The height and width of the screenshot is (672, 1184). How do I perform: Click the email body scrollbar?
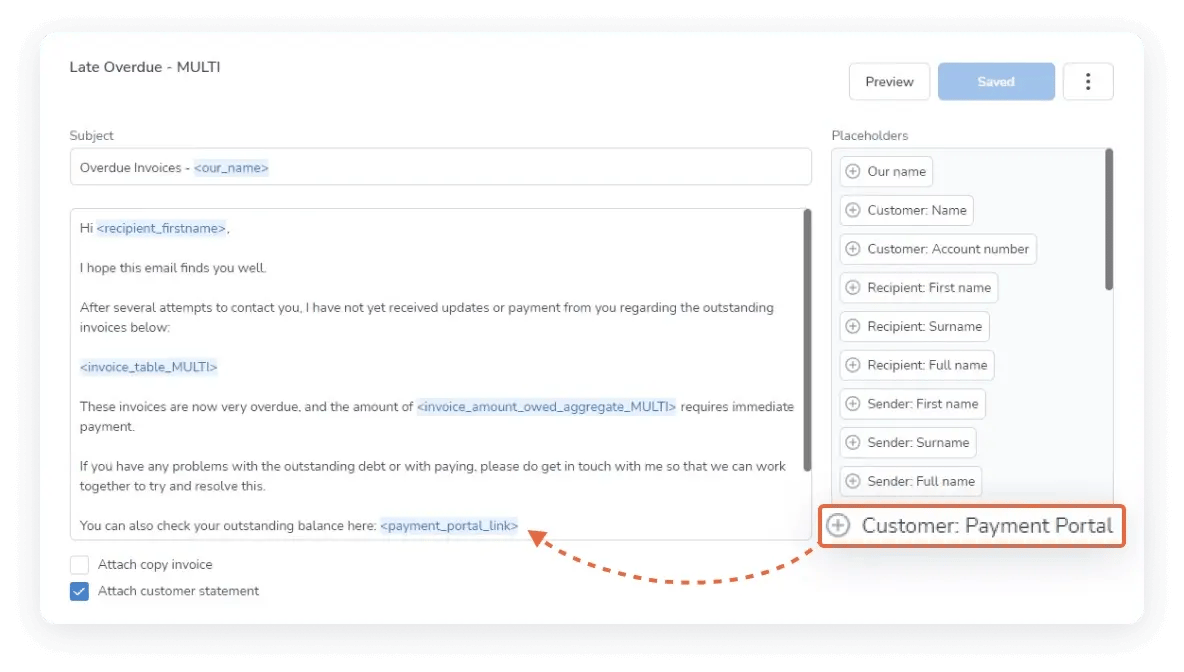(806, 340)
